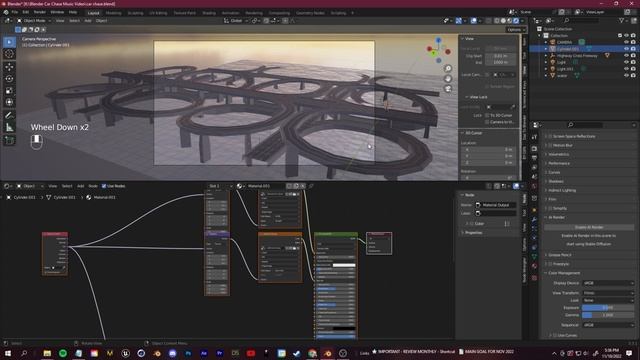The height and width of the screenshot is (360, 640).
Task: Click the viewport zoom magnifier icon
Action: (x=448, y=69)
